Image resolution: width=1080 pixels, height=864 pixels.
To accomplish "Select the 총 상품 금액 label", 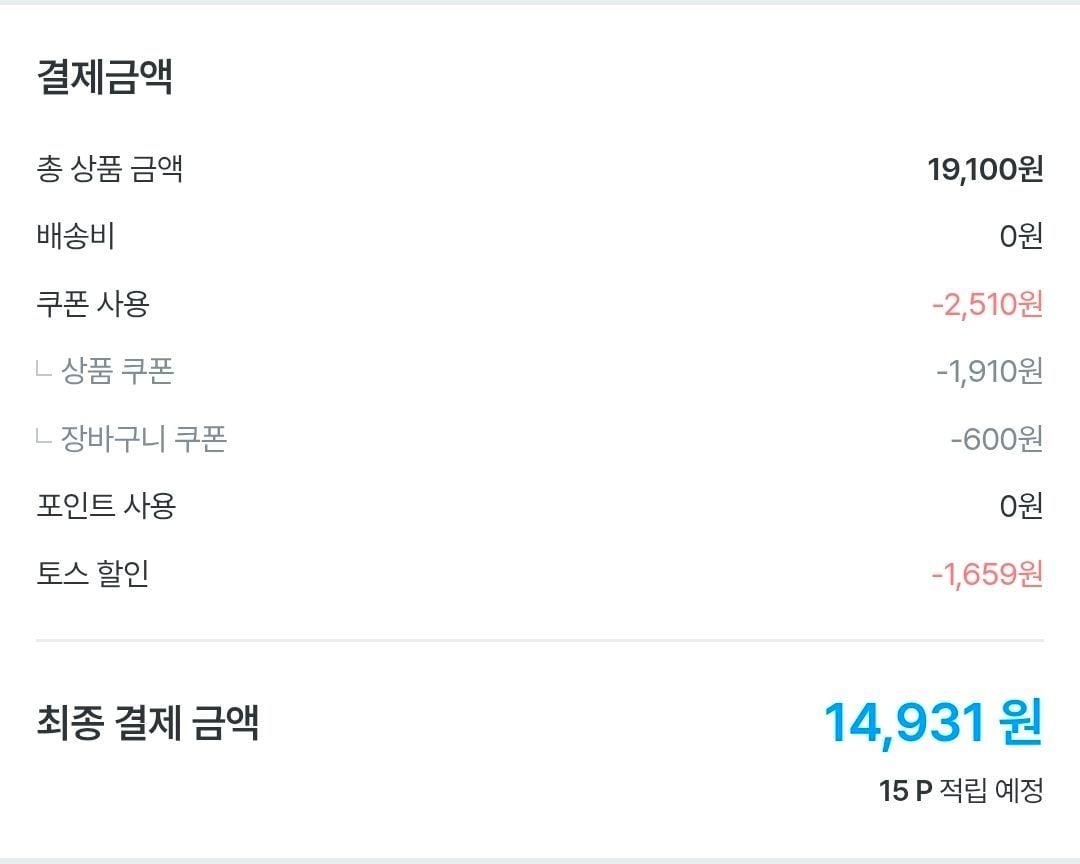I will (x=110, y=169).
